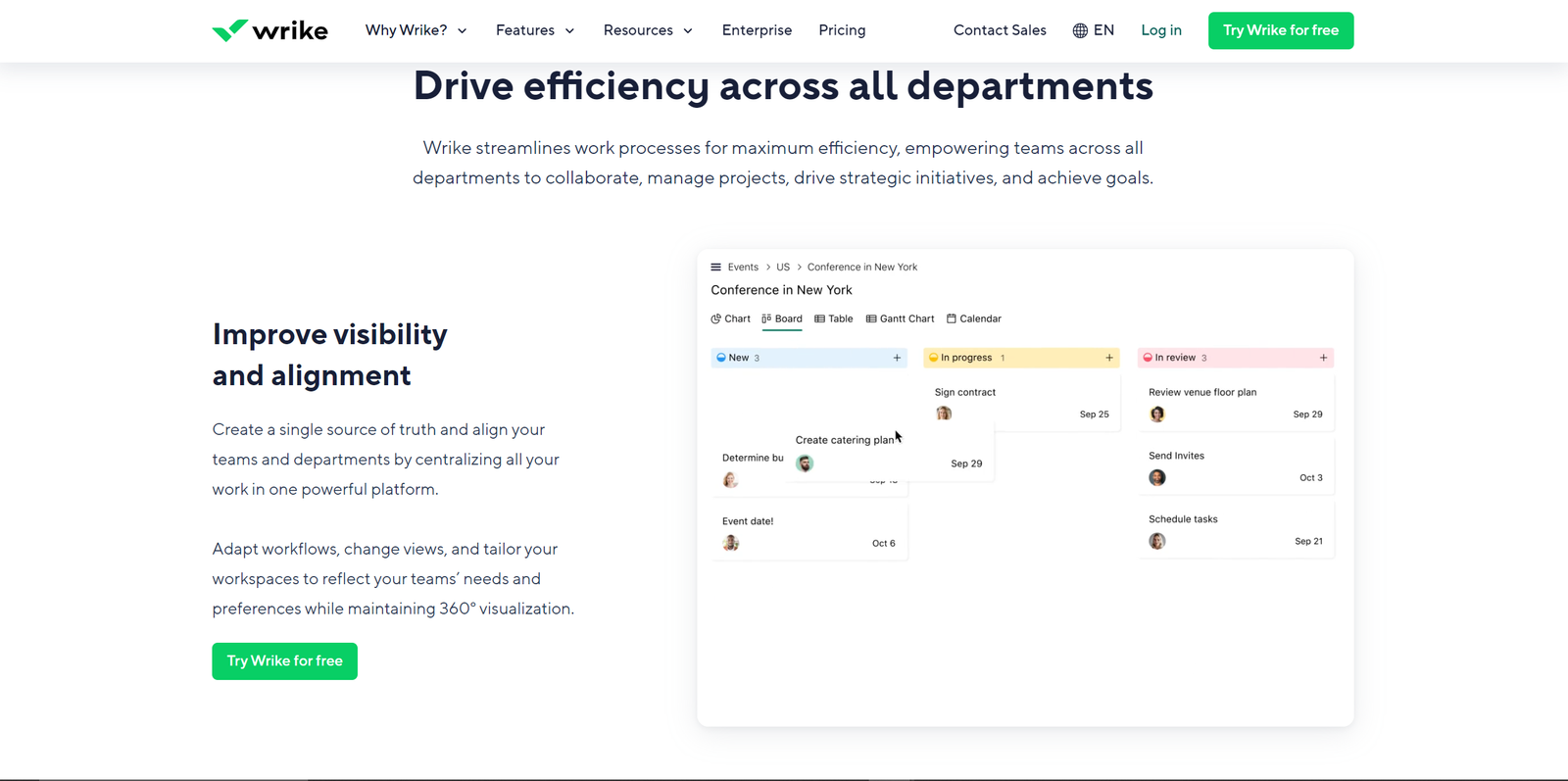Click the plus icon in New column
The width and height of the screenshot is (1568, 781).
[x=897, y=358]
